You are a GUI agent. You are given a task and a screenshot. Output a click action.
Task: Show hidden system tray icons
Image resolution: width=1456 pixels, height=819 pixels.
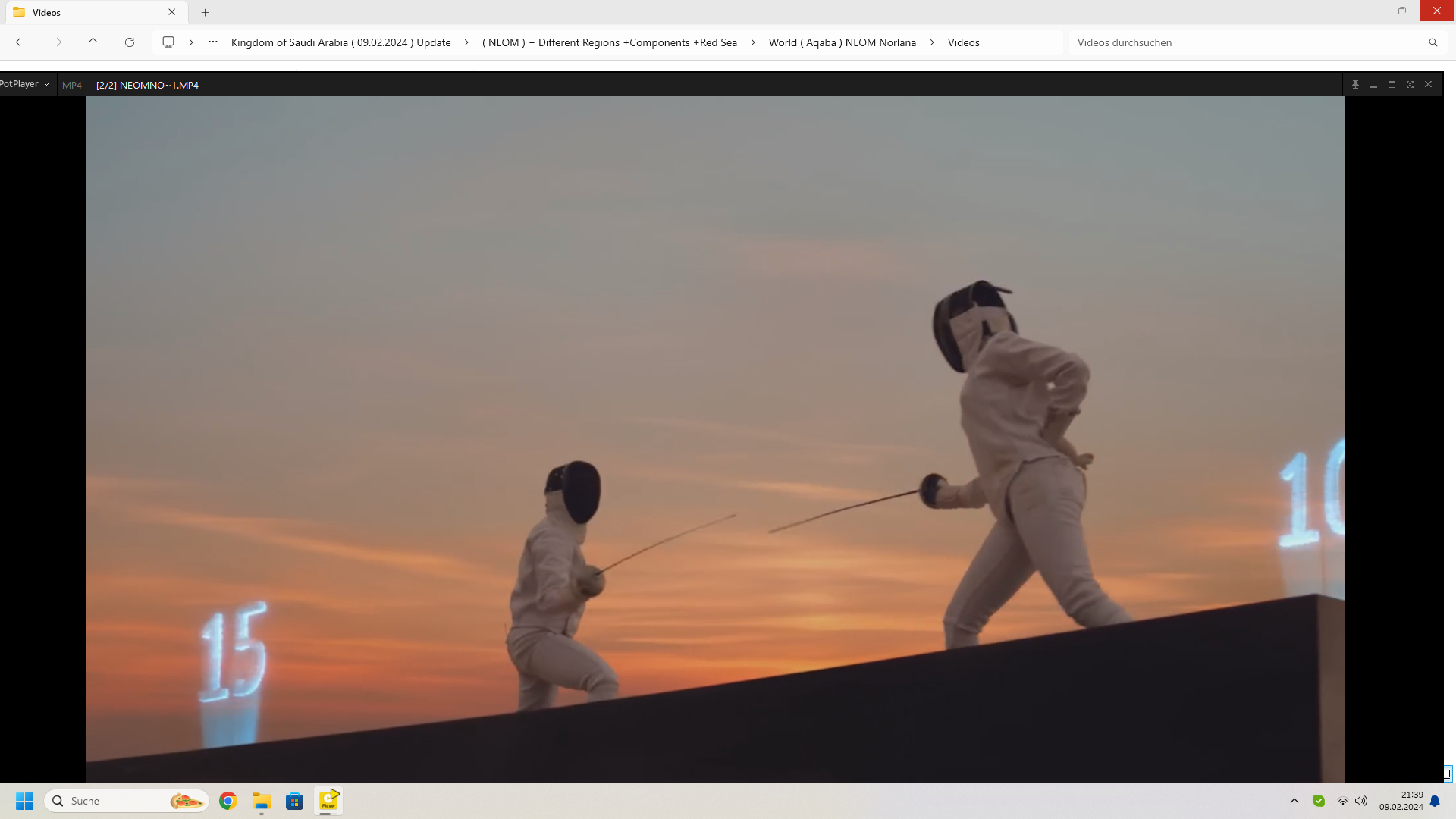point(1294,801)
